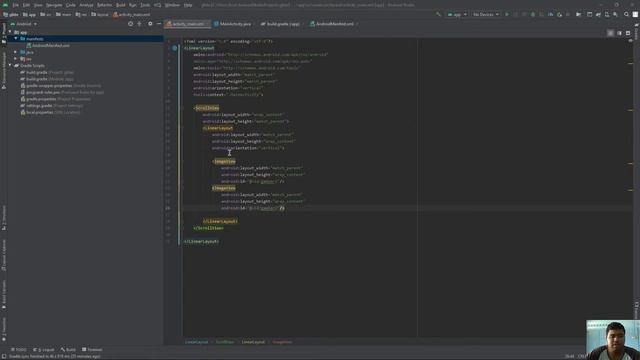Viewport: 640px width, 360px height.
Task: Click the Search Everywhere magnifier icon
Action: (627, 14)
